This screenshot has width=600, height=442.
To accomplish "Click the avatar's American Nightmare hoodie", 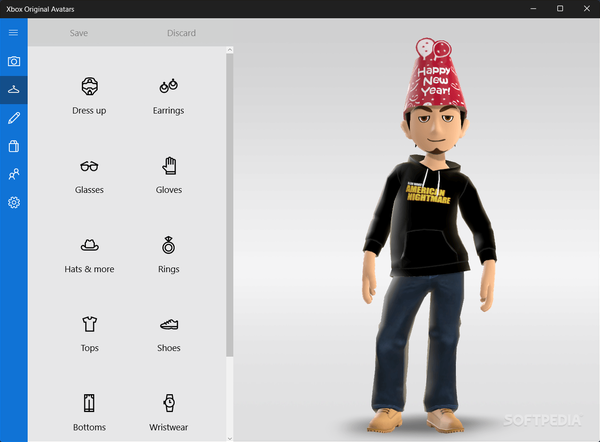I will [x=429, y=216].
